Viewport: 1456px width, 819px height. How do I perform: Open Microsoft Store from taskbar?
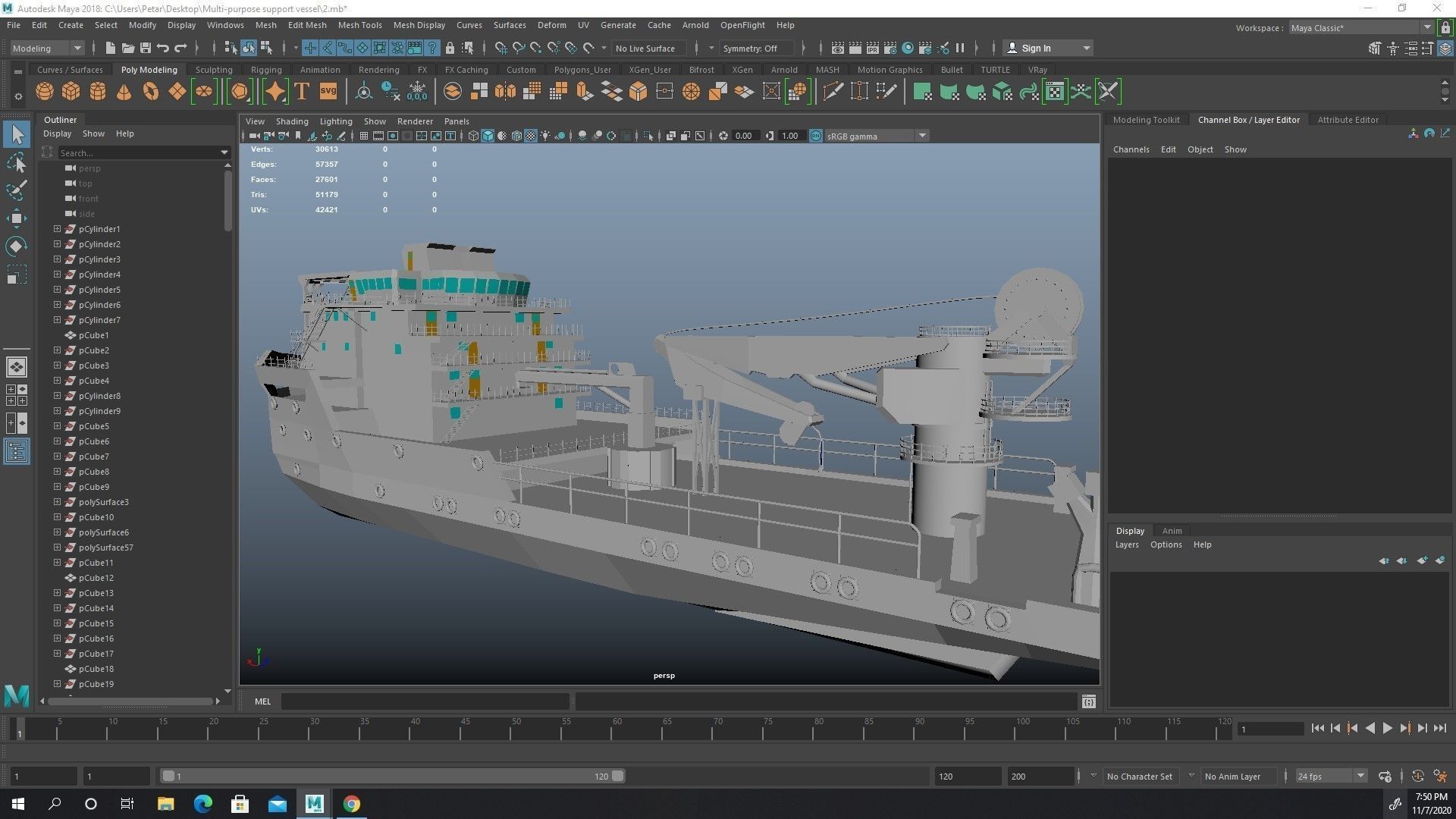pyautogui.click(x=240, y=804)
